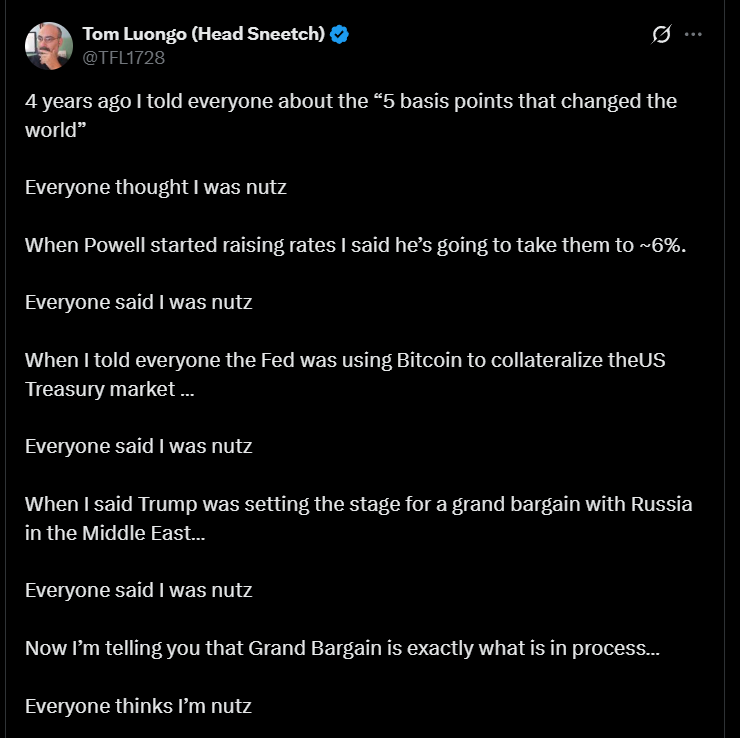Viewport: 740px width, 738px height.
Task: Open the three-dot more options menu
Action: coord(693,35)
